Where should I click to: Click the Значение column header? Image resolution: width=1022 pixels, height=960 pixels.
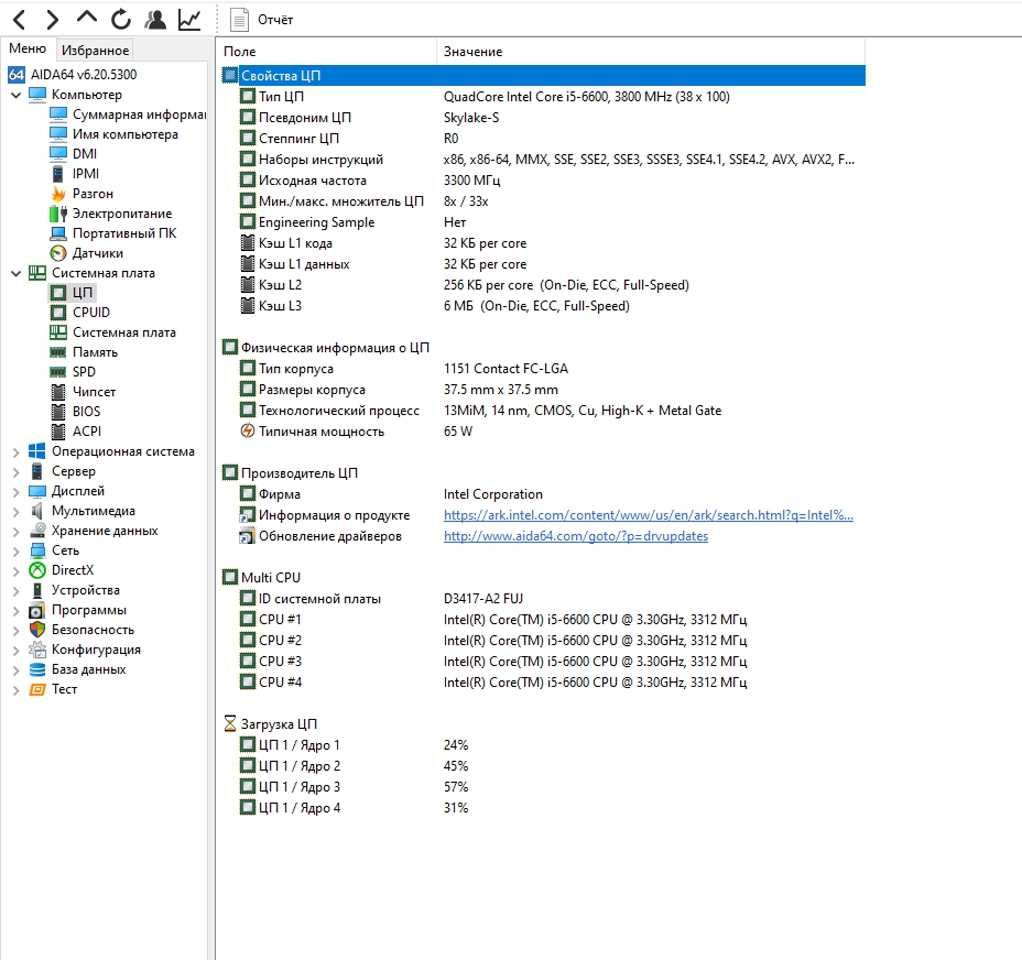(x=650, y=51)
